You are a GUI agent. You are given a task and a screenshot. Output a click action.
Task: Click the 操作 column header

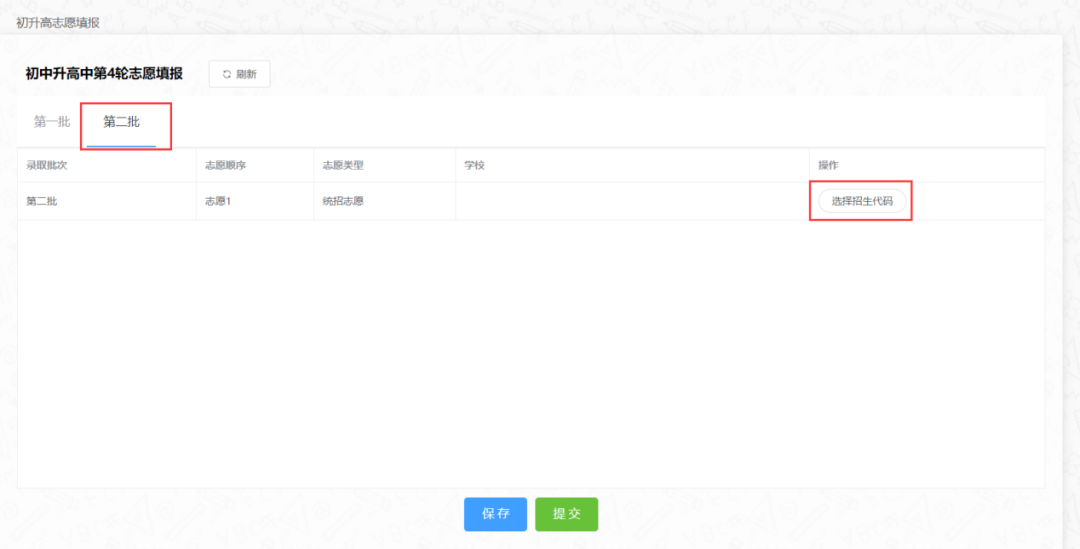pos(829,165)
